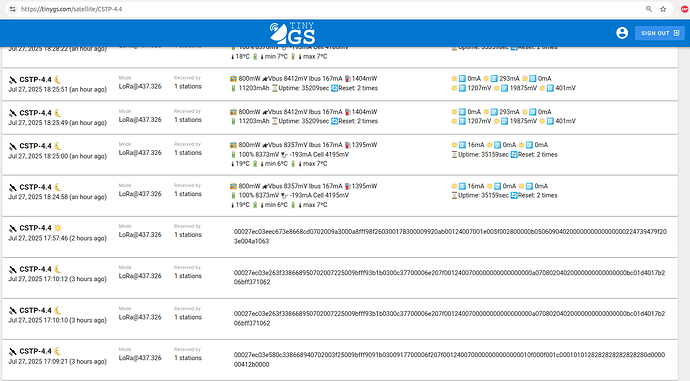Click the moon icon on the 17:10:10 packet

pyautogui.click(x=58, y=310)
